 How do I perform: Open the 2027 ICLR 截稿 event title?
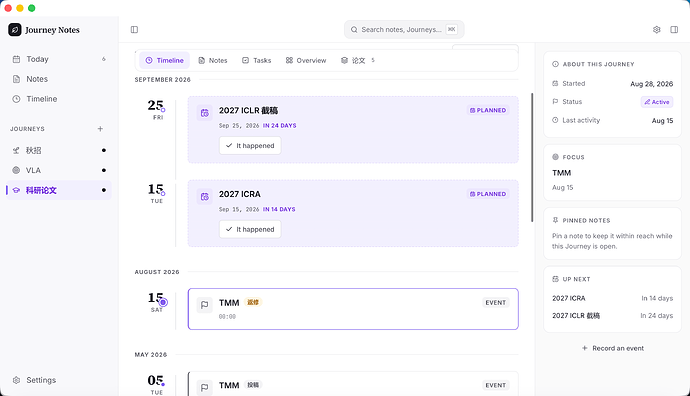[x=249, y=110]
